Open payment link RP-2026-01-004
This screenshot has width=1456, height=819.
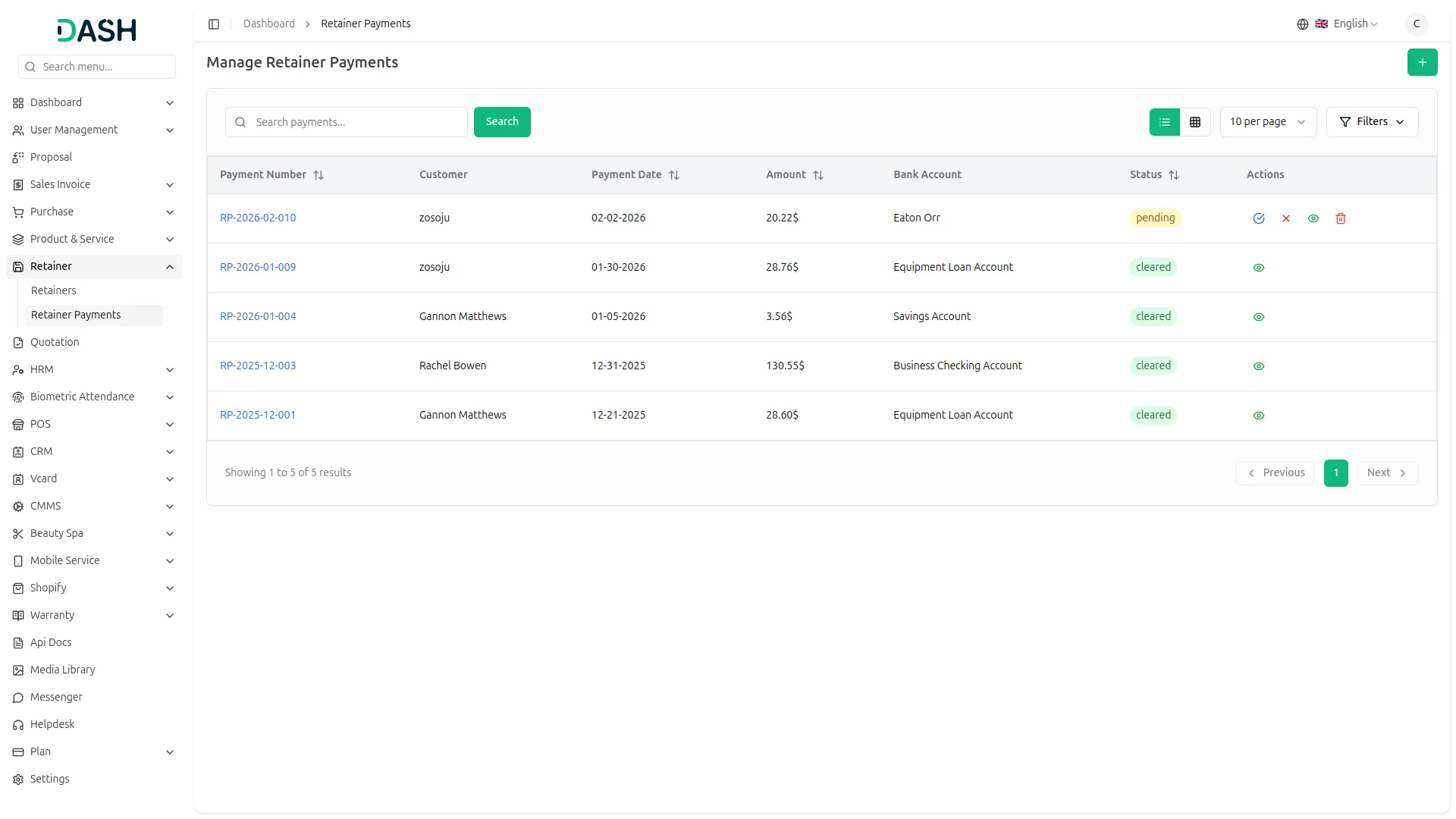(x=258, y=316)
